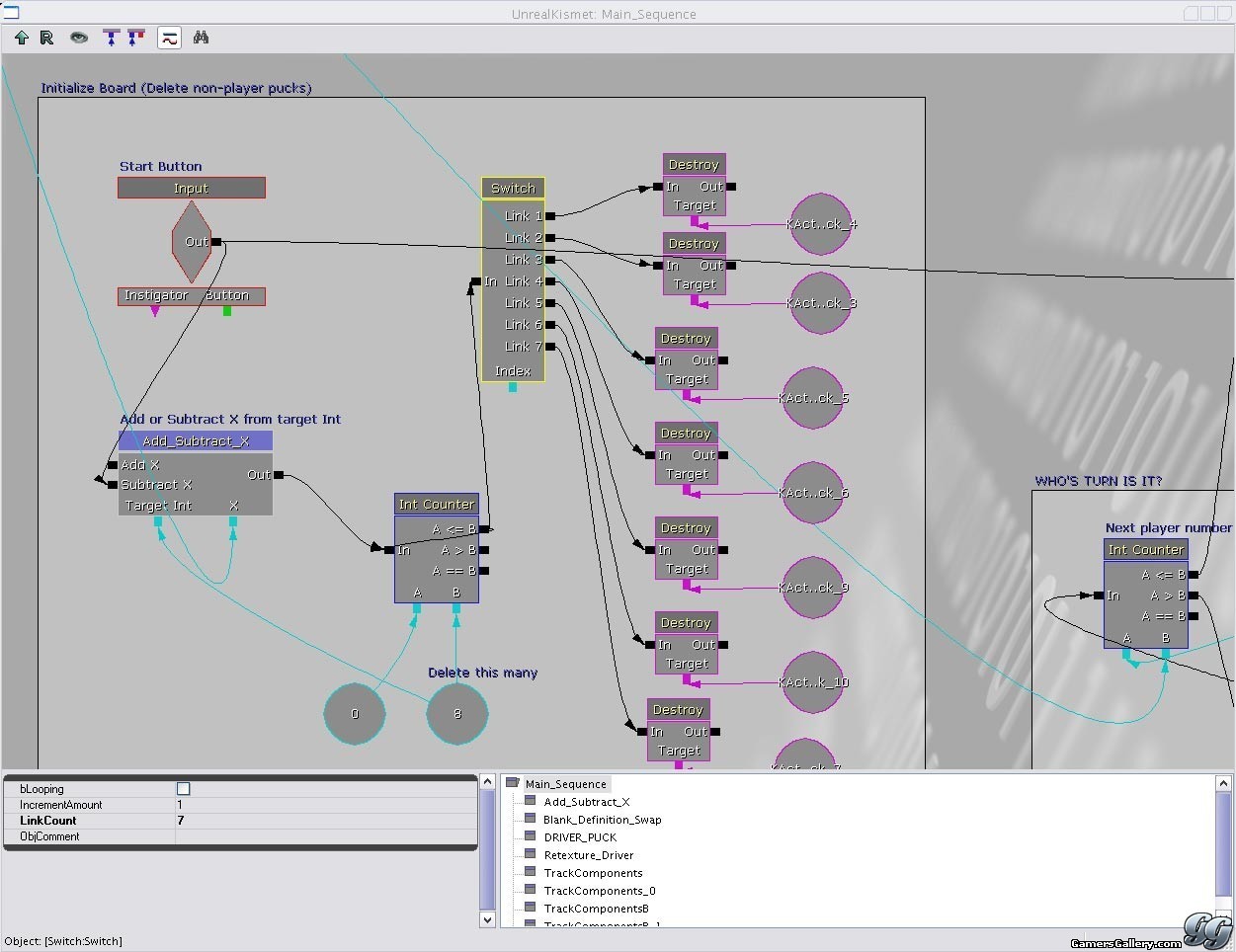The image size is (1236, 952).
Task: Select TrackComponentsB in the sequence tree
Action: pyautogui.click(x=596, y=909)
